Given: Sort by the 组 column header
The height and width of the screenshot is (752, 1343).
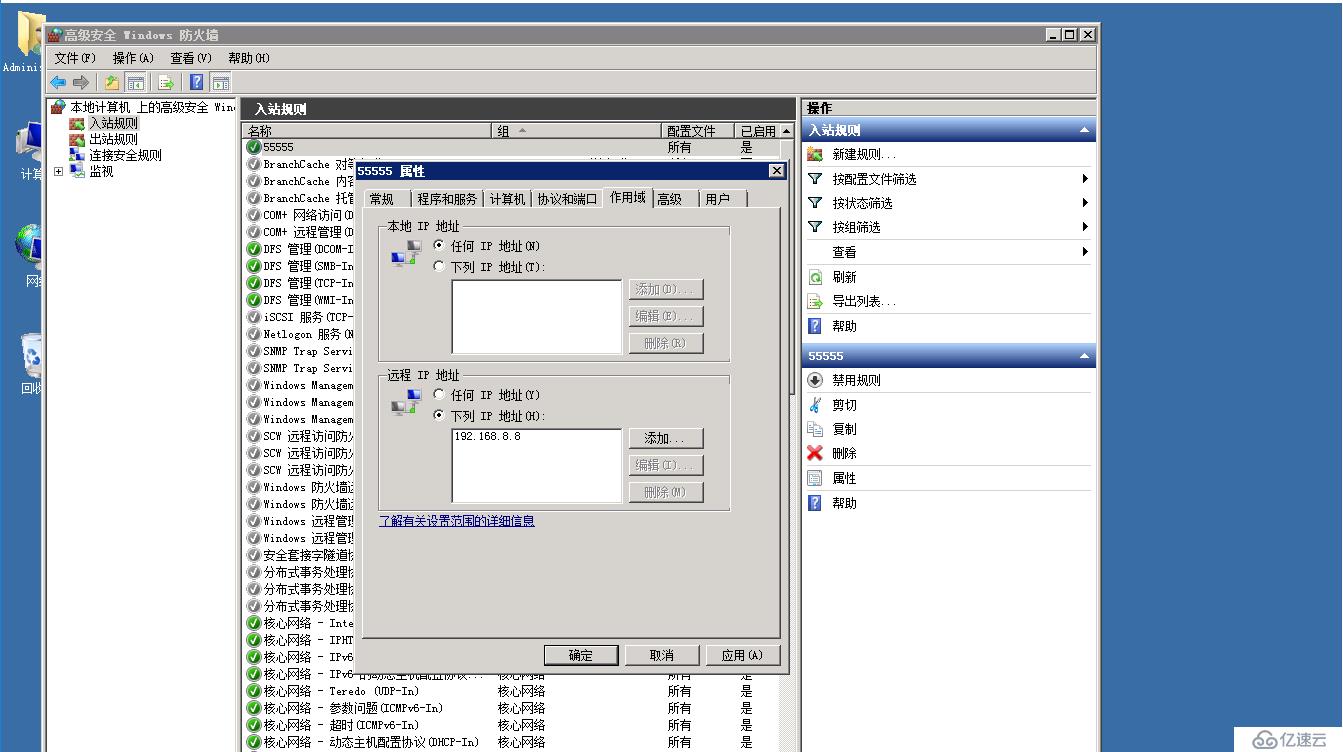Looking at the screenshot, I should pyautogui.click(x=577, y=131).
